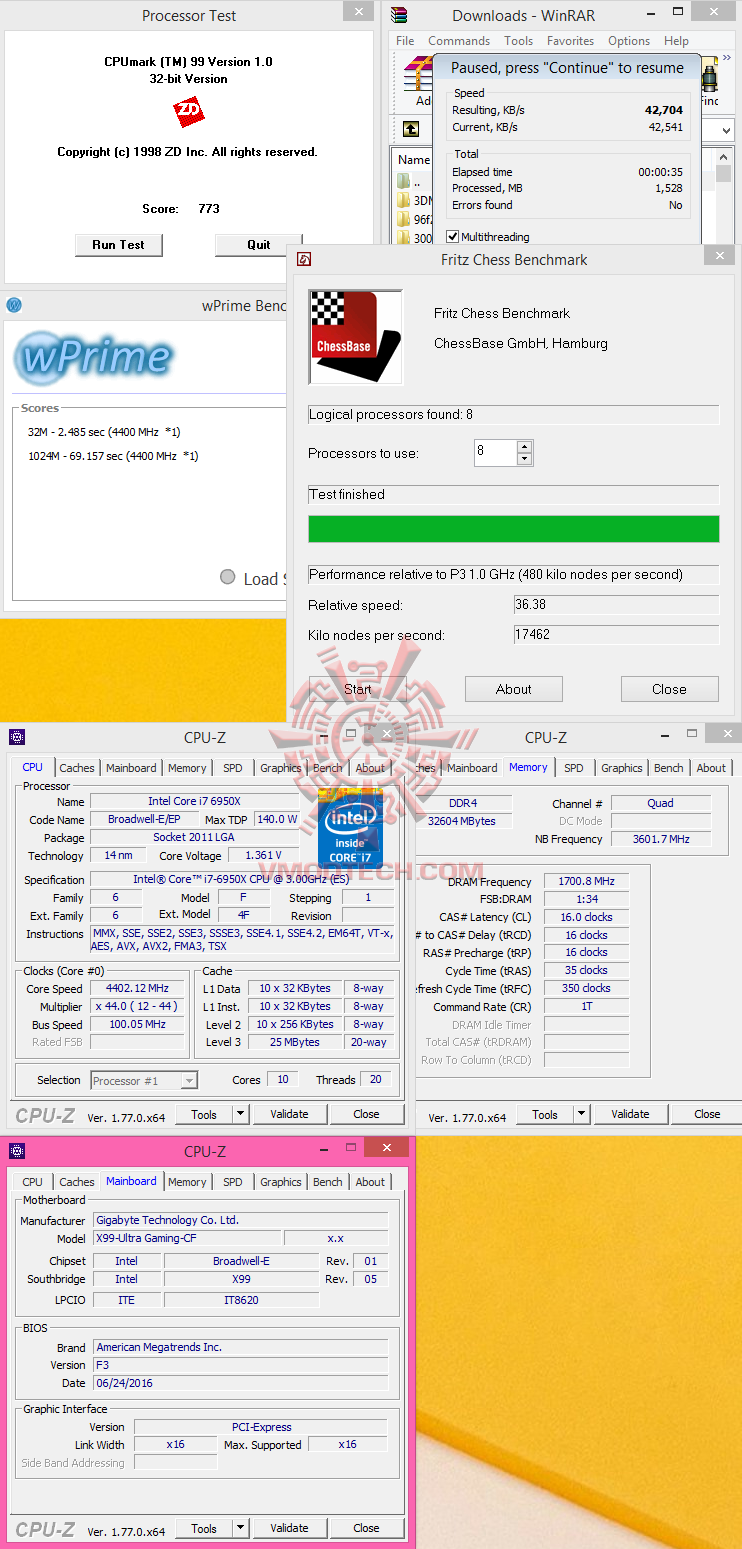The image size is (742, 1549).
Task: Open WinRAR File menu
Action: pyautogui.click(x=405, y=41)
